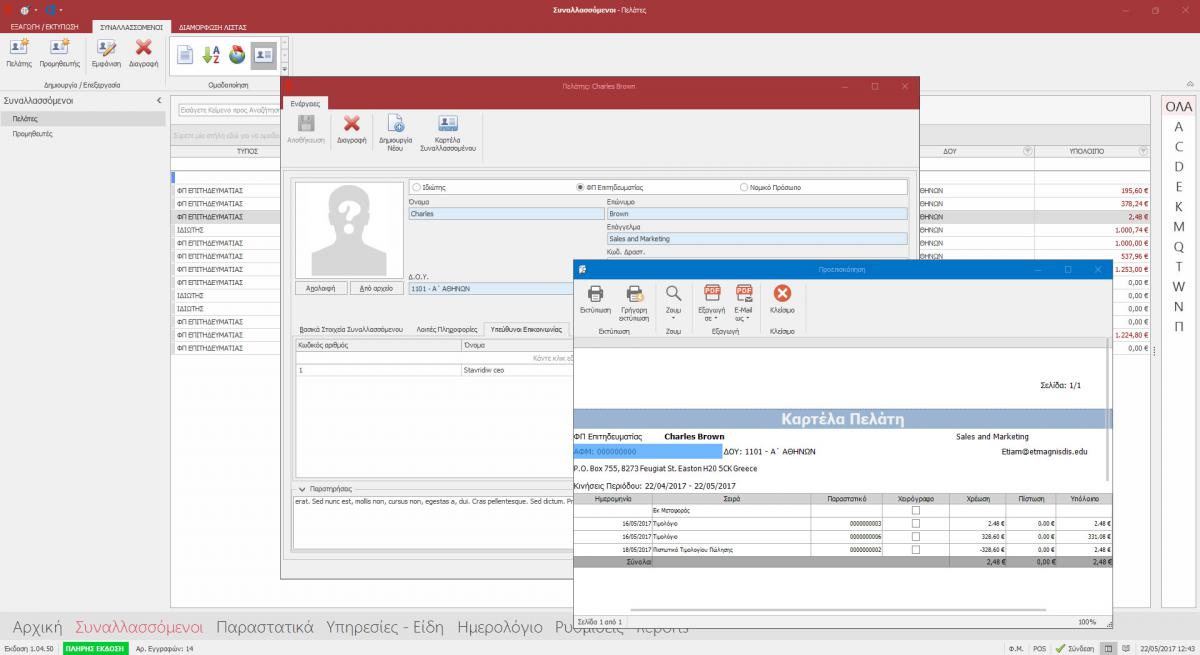1200x655 pixels.
Task: Select the Ιδιώτης radio button
Action: click(x=416, y=187)
